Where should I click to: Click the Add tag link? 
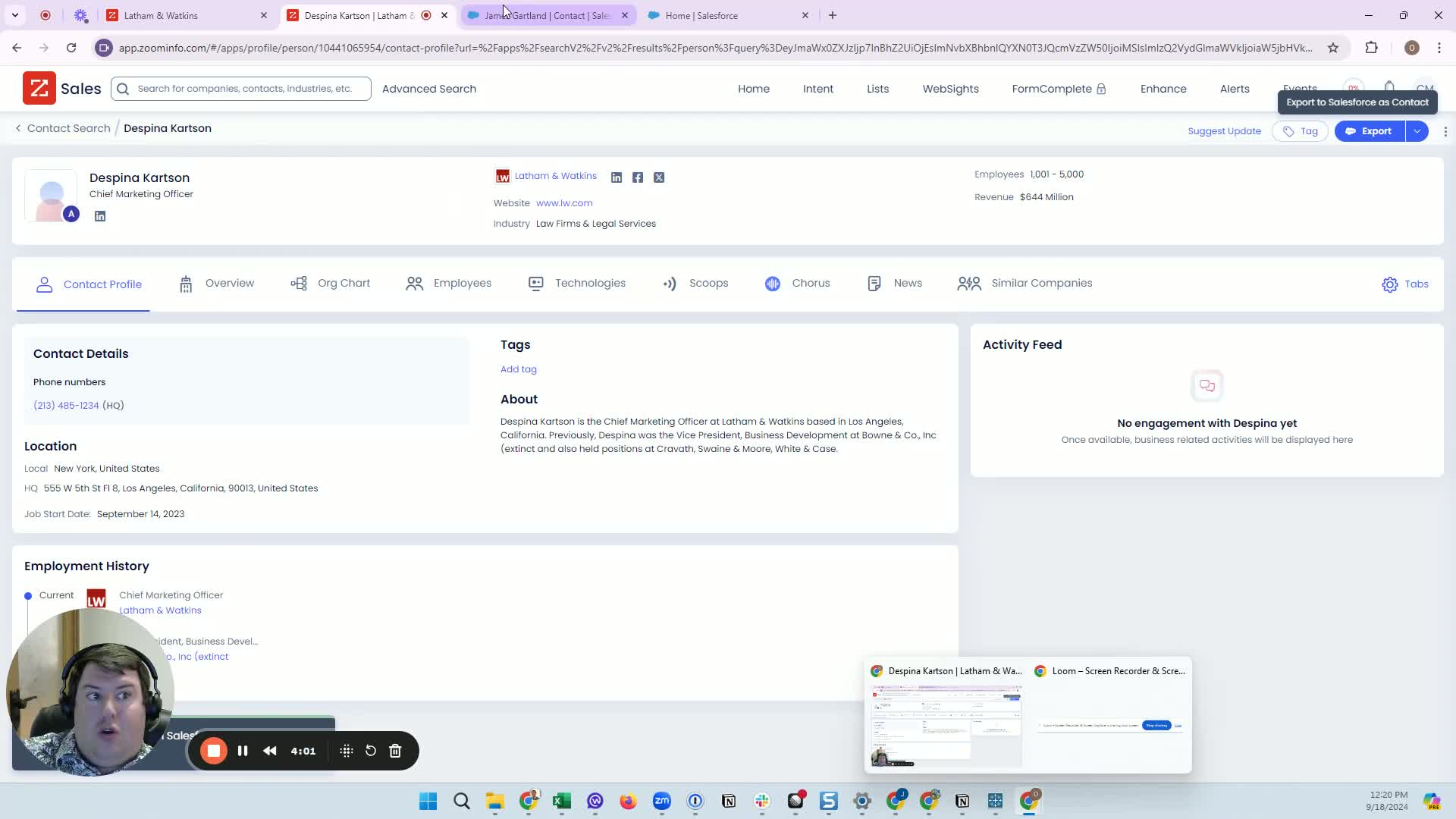pos(519,369)
